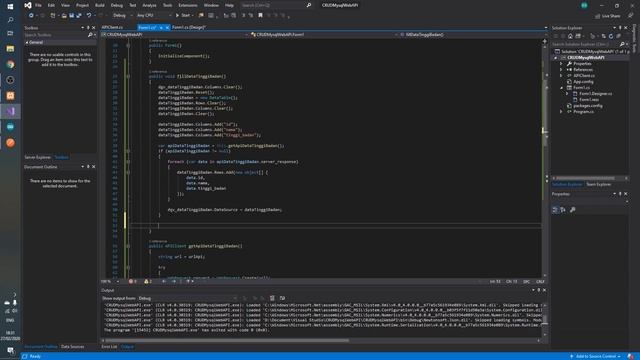The image size is (640, 360).
Task: Click the Visual Studio search box
Action: [x=276, y=5]
